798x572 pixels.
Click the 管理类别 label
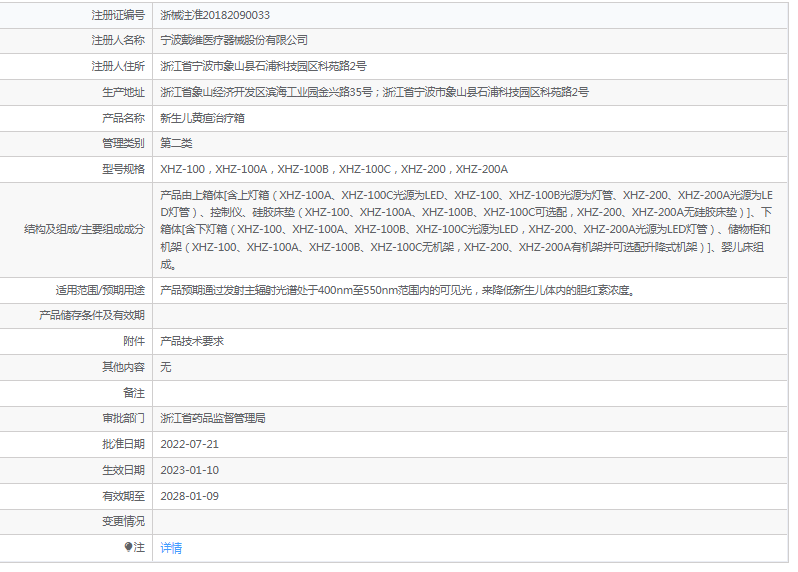point(124,143)
